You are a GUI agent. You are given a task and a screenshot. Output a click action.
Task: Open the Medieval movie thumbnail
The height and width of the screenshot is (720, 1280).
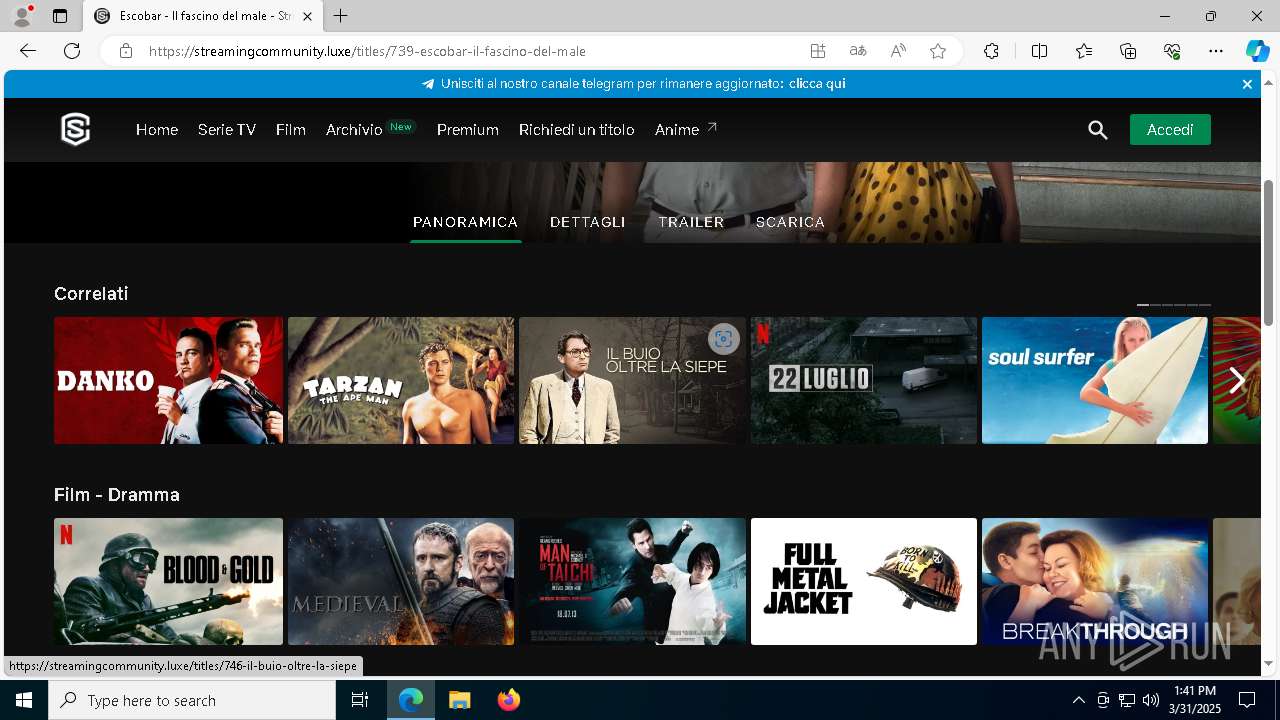401,581
